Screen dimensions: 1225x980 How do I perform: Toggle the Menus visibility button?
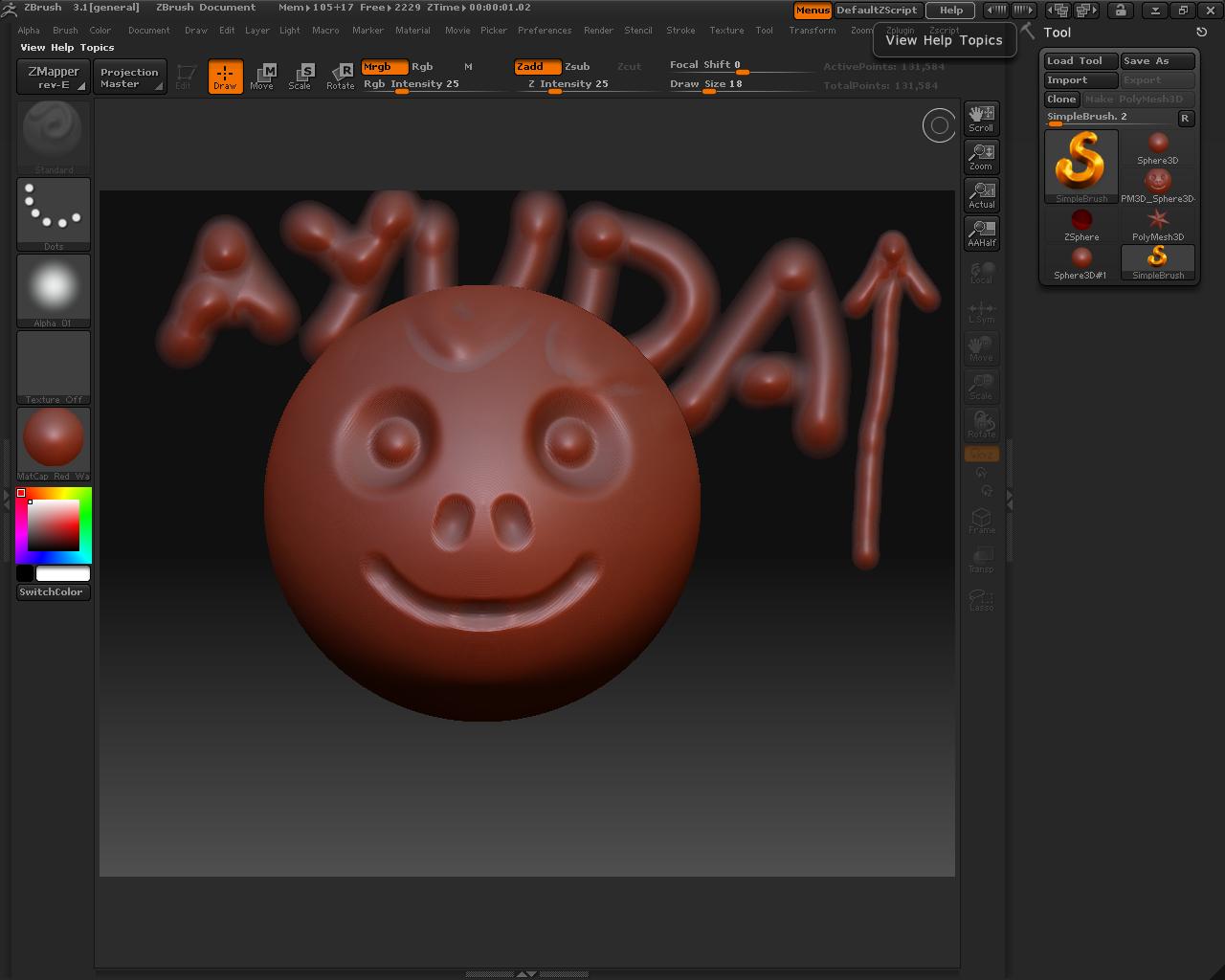point(813,11)
